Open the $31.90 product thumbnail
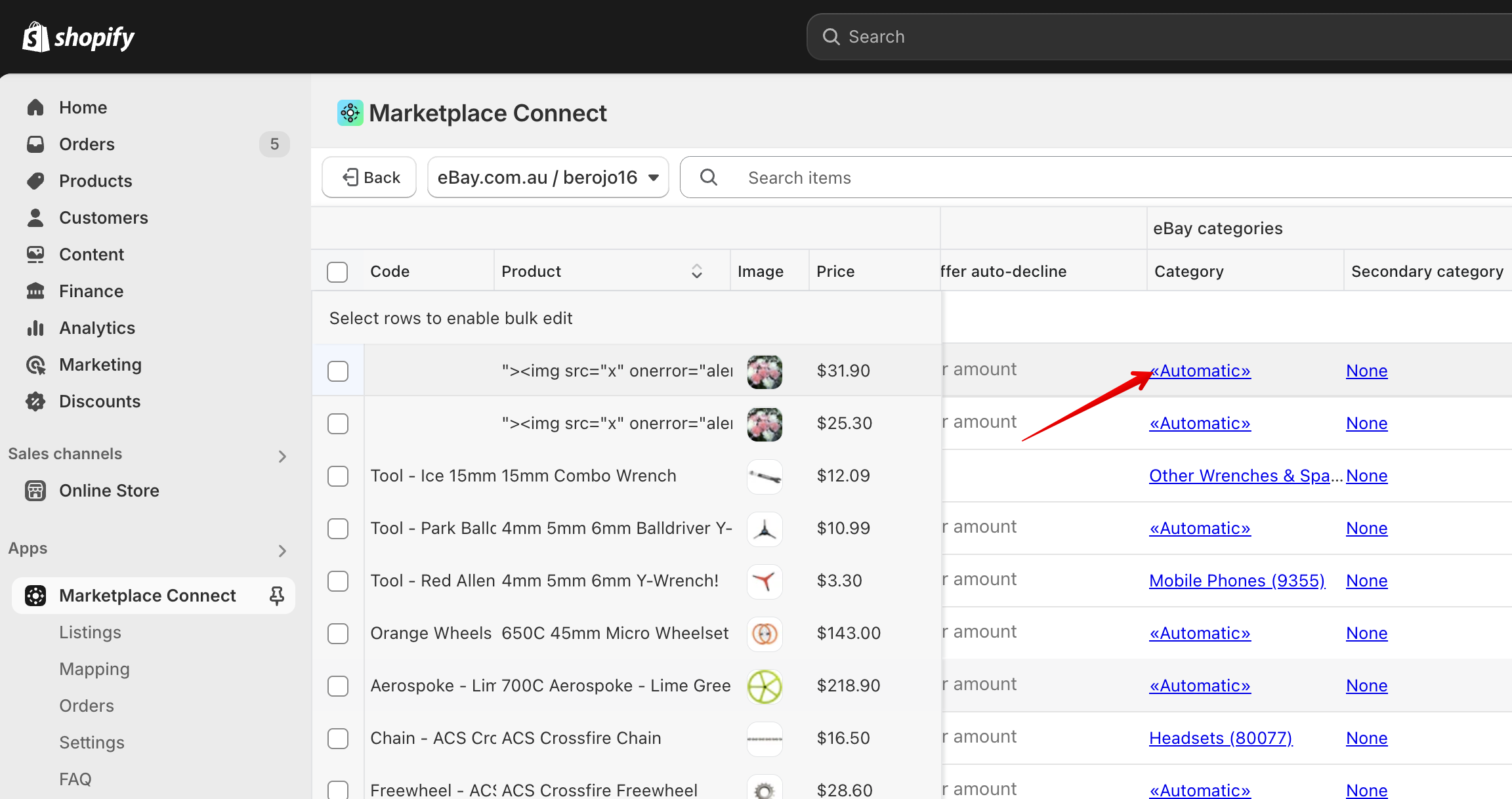 point(765,371)
